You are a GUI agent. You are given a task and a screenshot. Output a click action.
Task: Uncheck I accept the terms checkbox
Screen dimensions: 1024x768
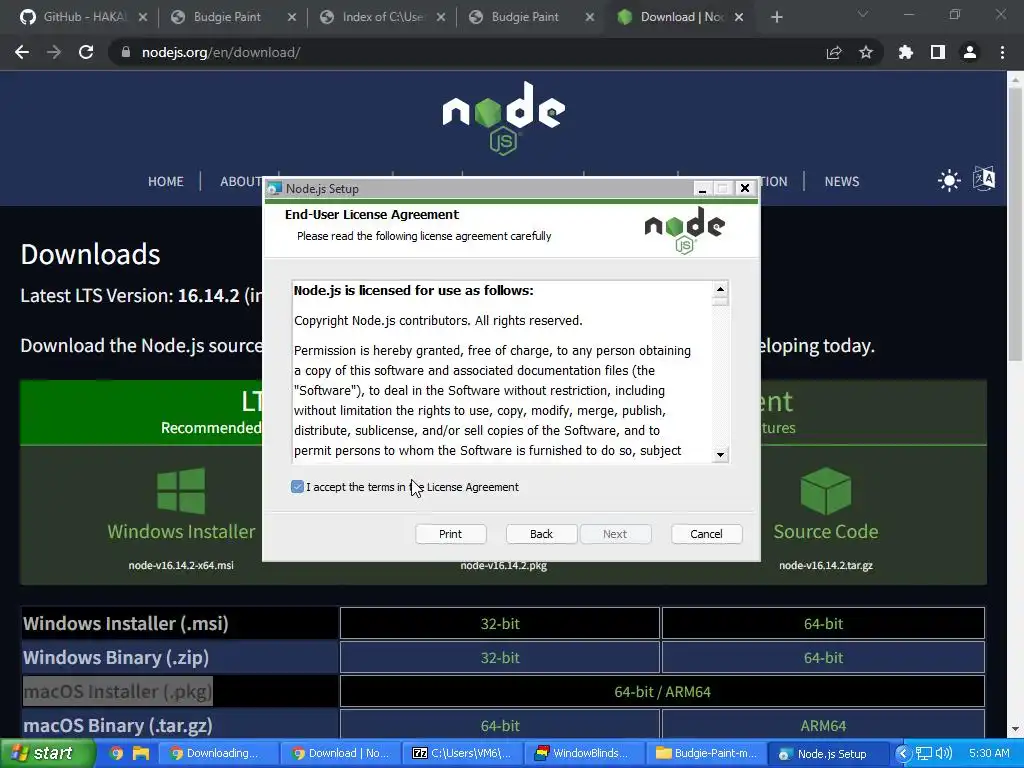pyautogui.click(x=297, y=487)
